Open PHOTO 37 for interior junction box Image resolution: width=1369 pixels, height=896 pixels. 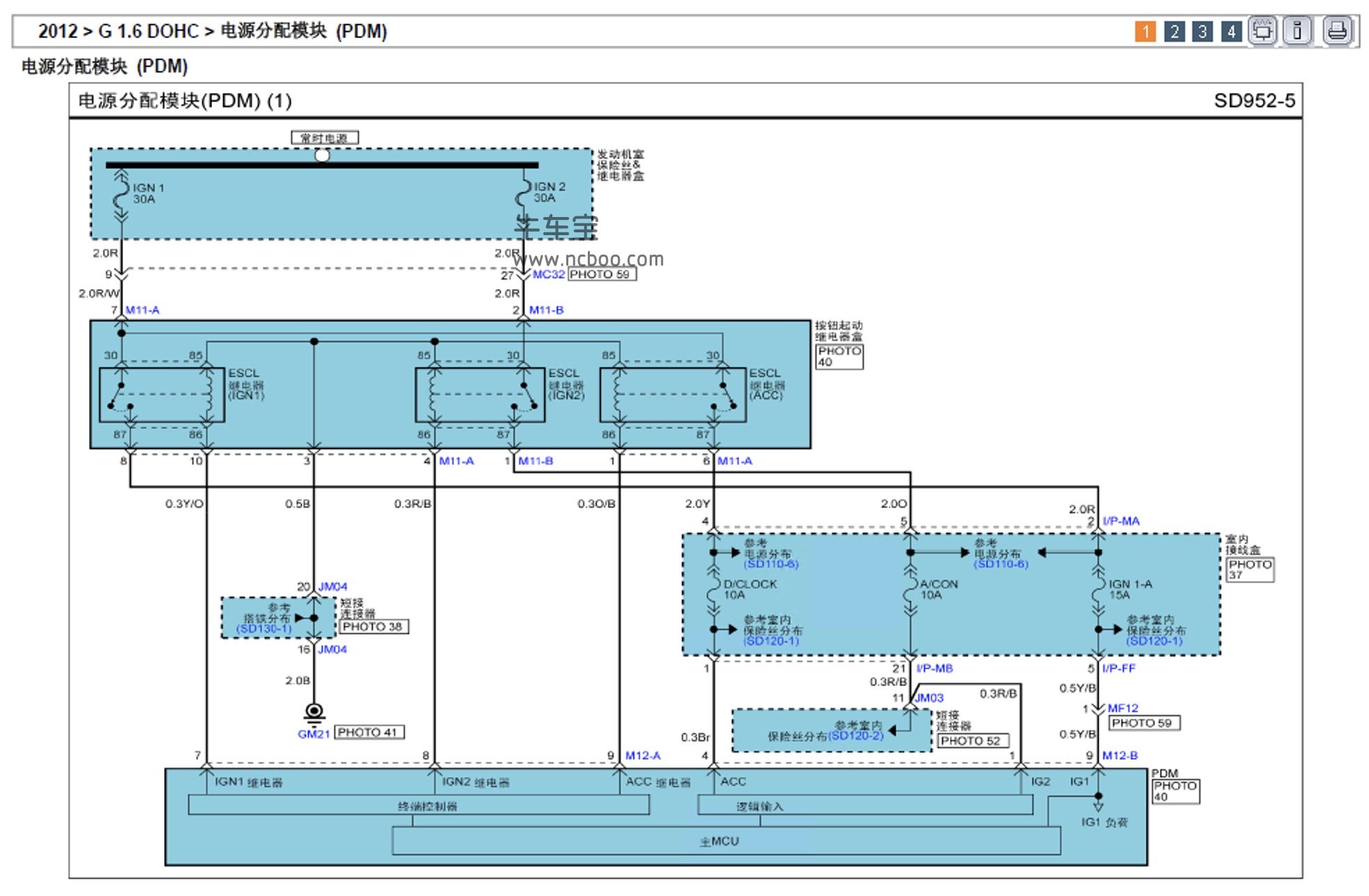point(1250,570)
